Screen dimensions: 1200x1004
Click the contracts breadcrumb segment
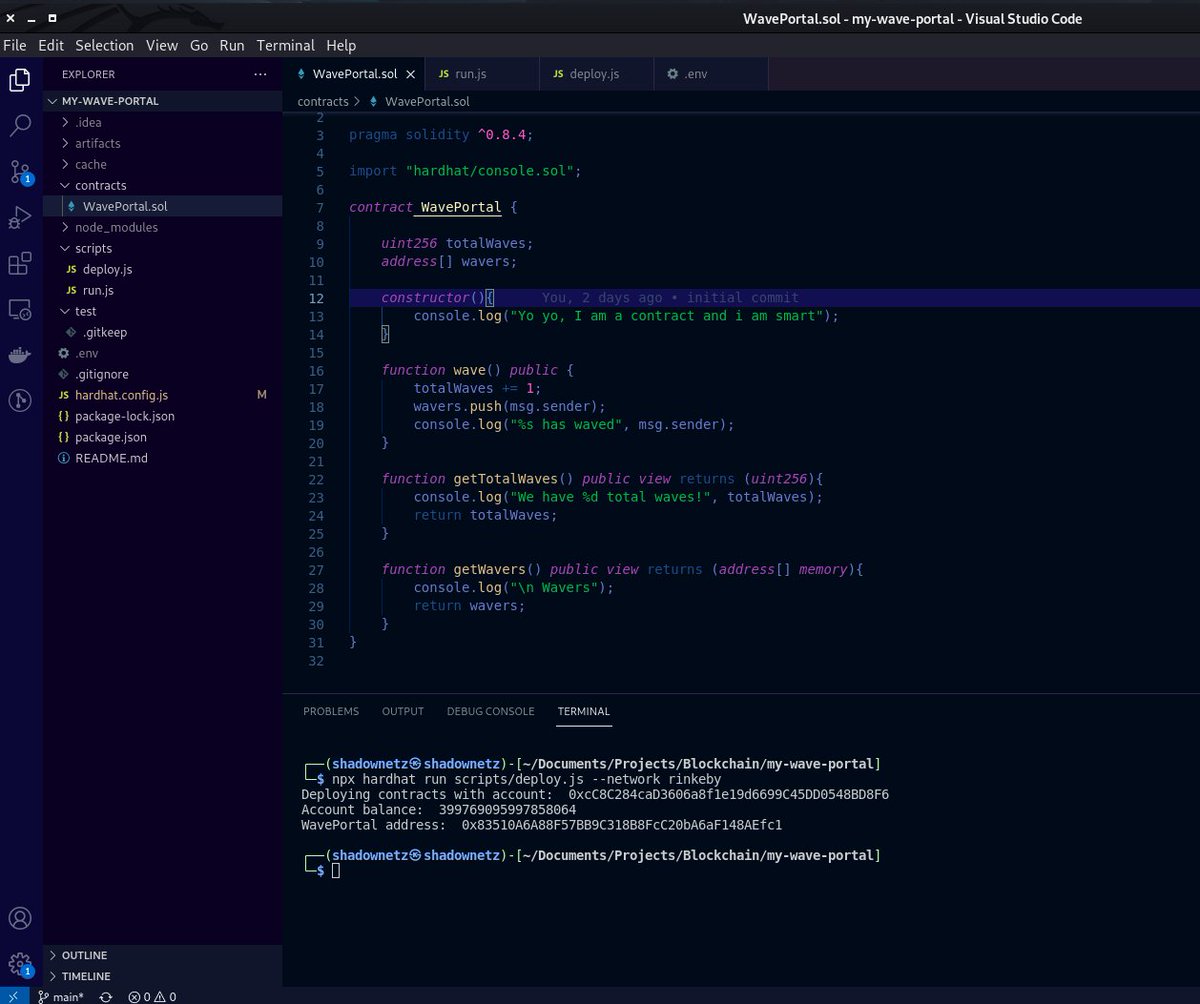point(323,101)
